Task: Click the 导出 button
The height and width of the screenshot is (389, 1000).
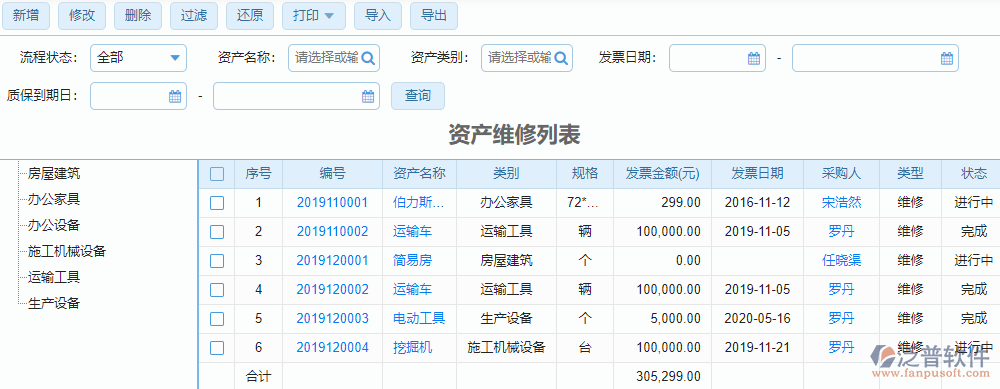Action: coord(434,16)
